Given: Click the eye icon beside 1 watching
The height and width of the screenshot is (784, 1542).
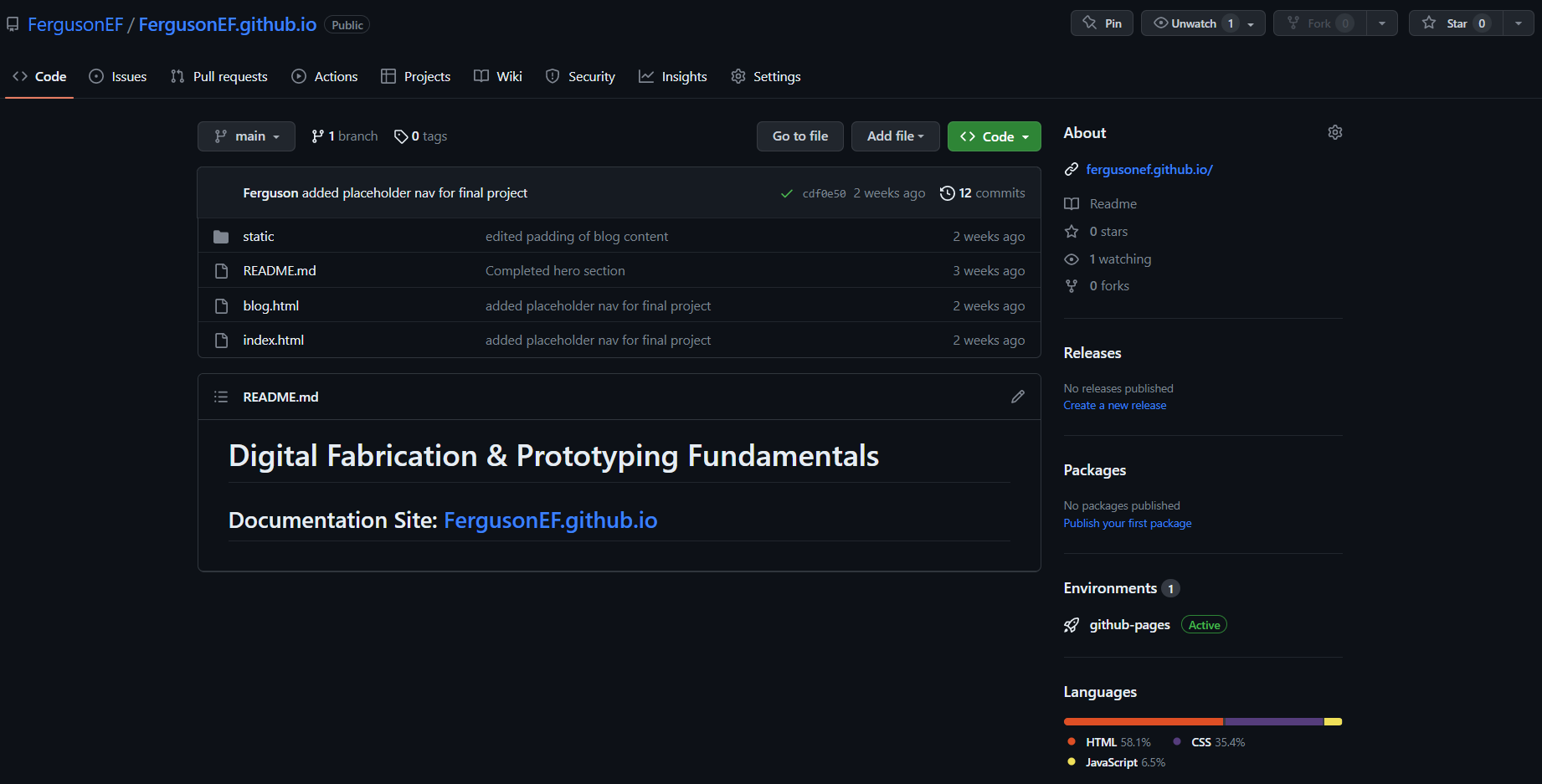Looking at the screenshot, I should (1072, 259).
